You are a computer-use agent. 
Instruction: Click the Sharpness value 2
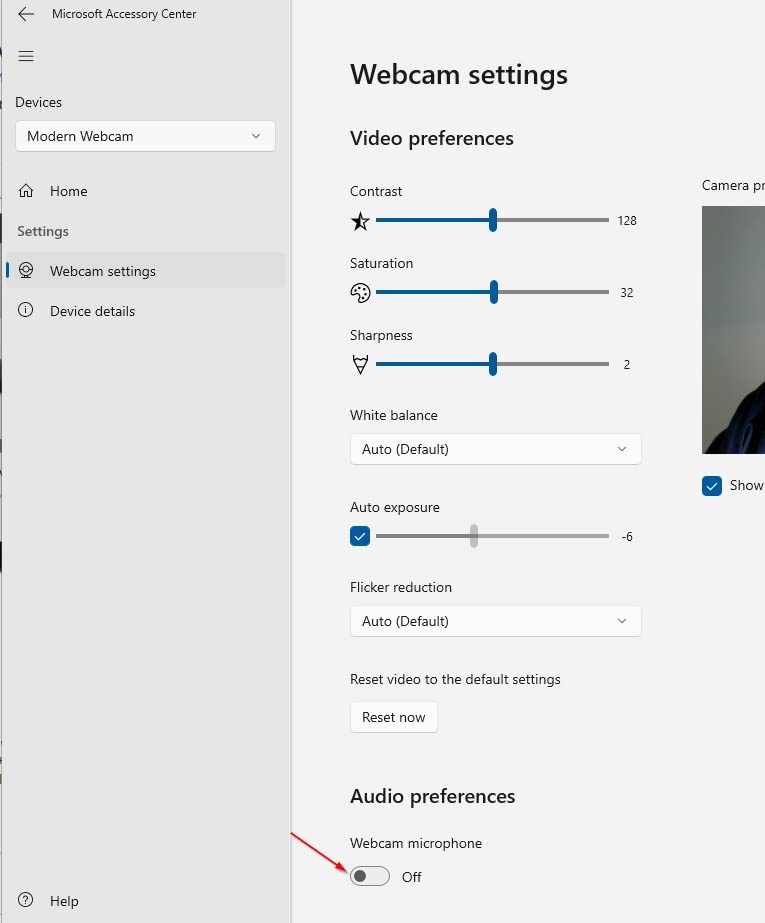(x=627, y=364)
